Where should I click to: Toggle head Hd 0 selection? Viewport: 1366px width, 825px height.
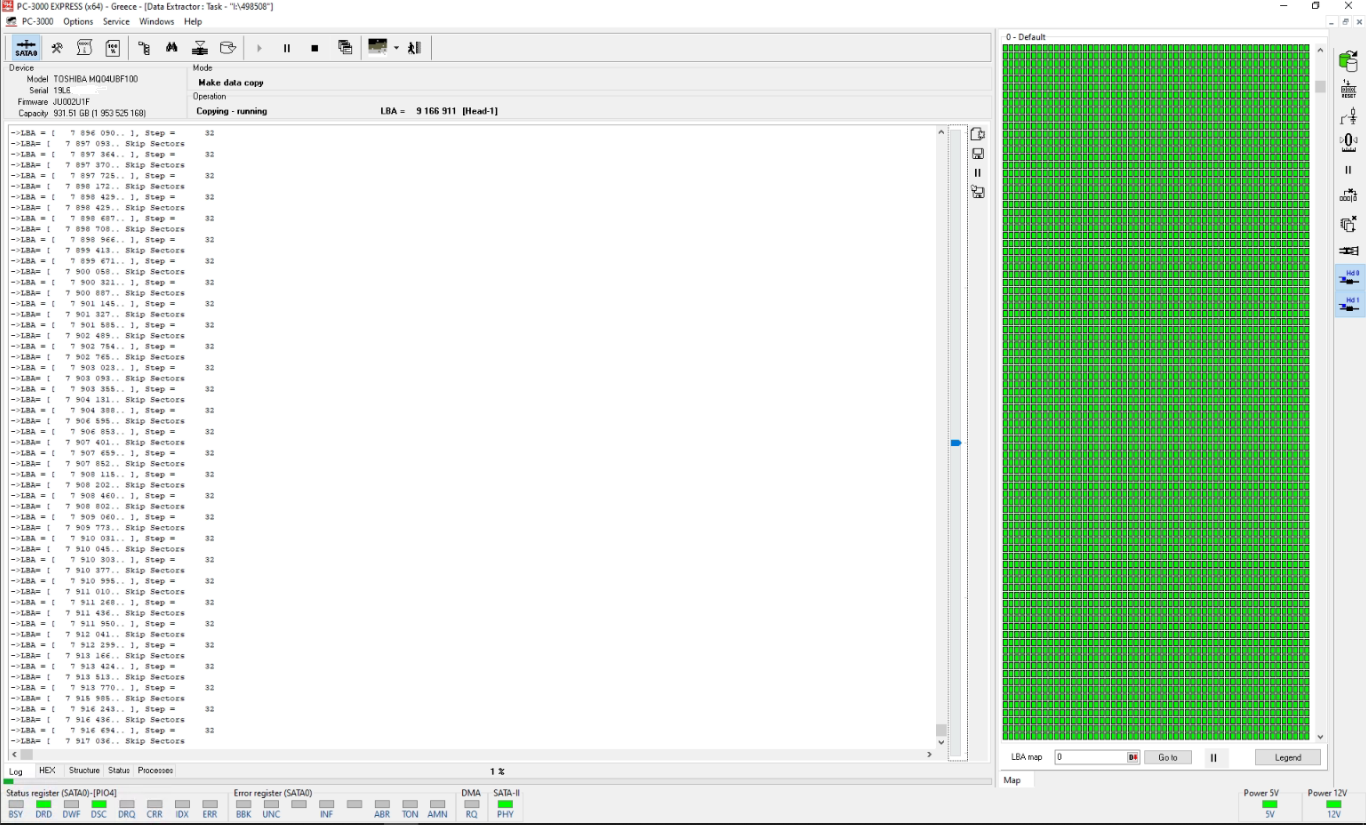tap(1351, 278)
